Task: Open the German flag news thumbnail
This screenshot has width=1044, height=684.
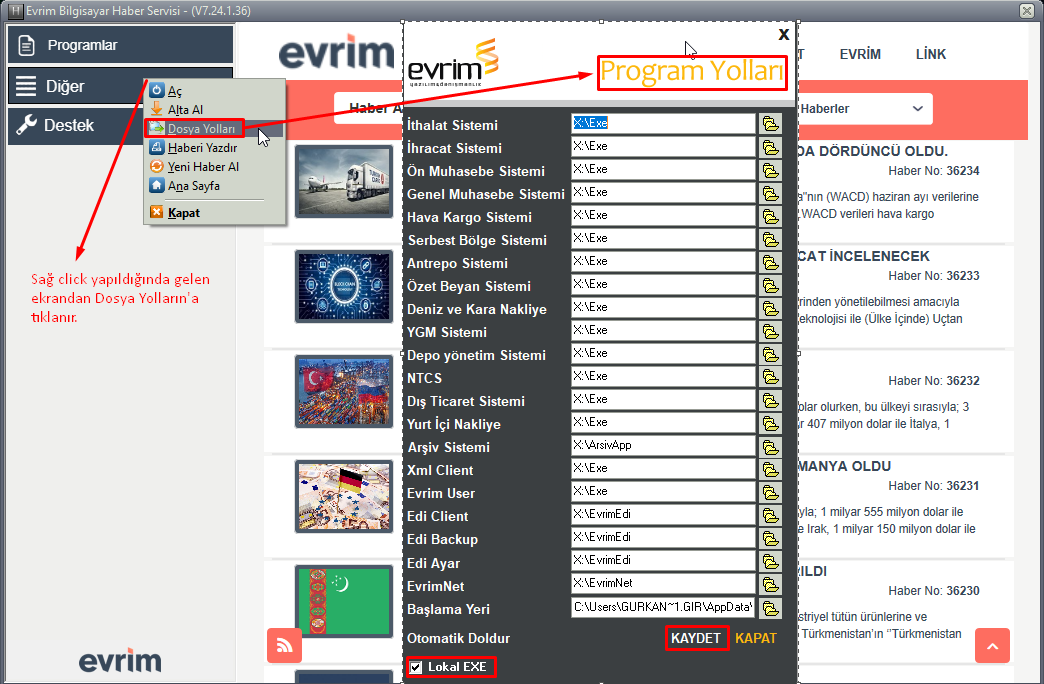Action: [x=344, y=497]
